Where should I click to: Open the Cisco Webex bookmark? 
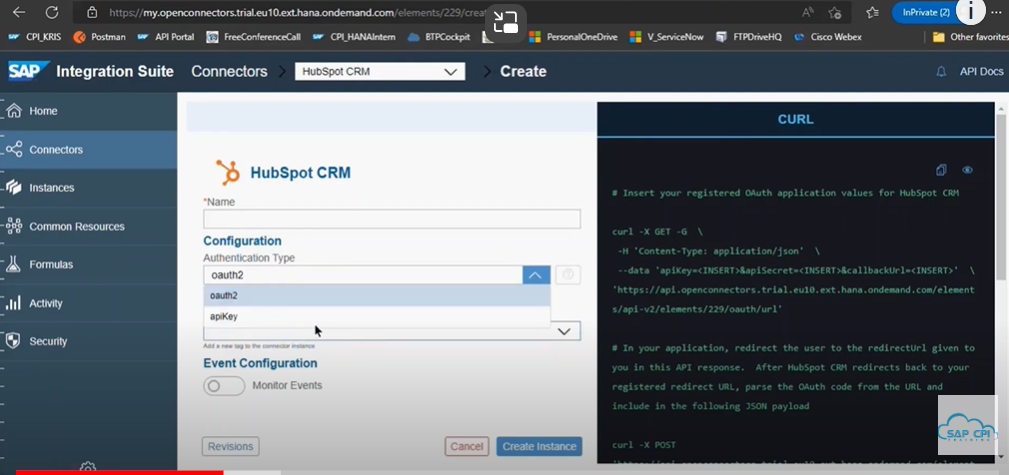tap(828, 37)
